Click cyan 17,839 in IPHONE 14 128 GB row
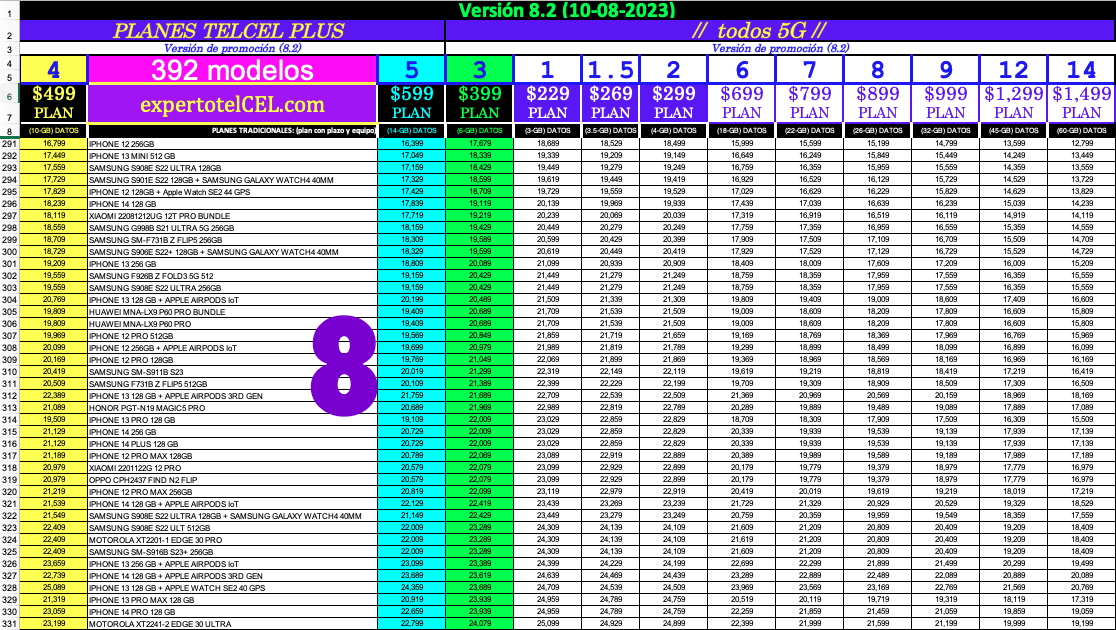The image size is (1116, 630). pos(411,204)
